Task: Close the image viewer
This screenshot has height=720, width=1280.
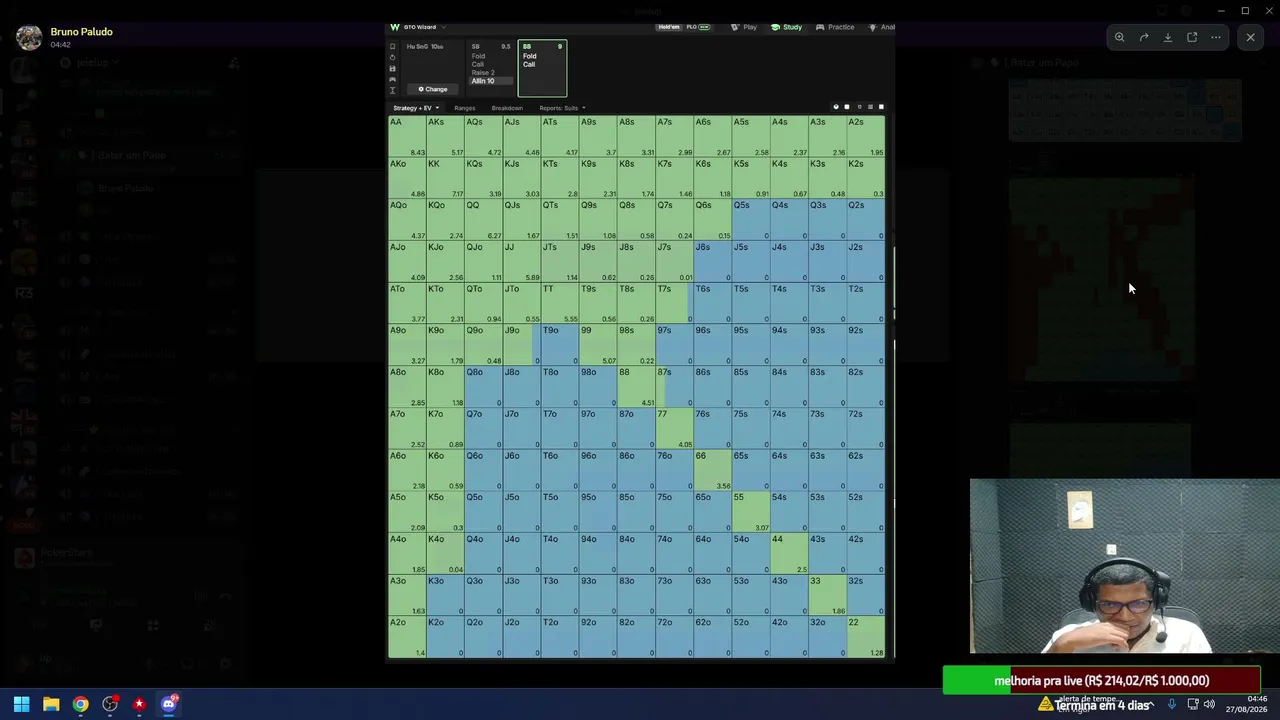Action: point(1250,37)
